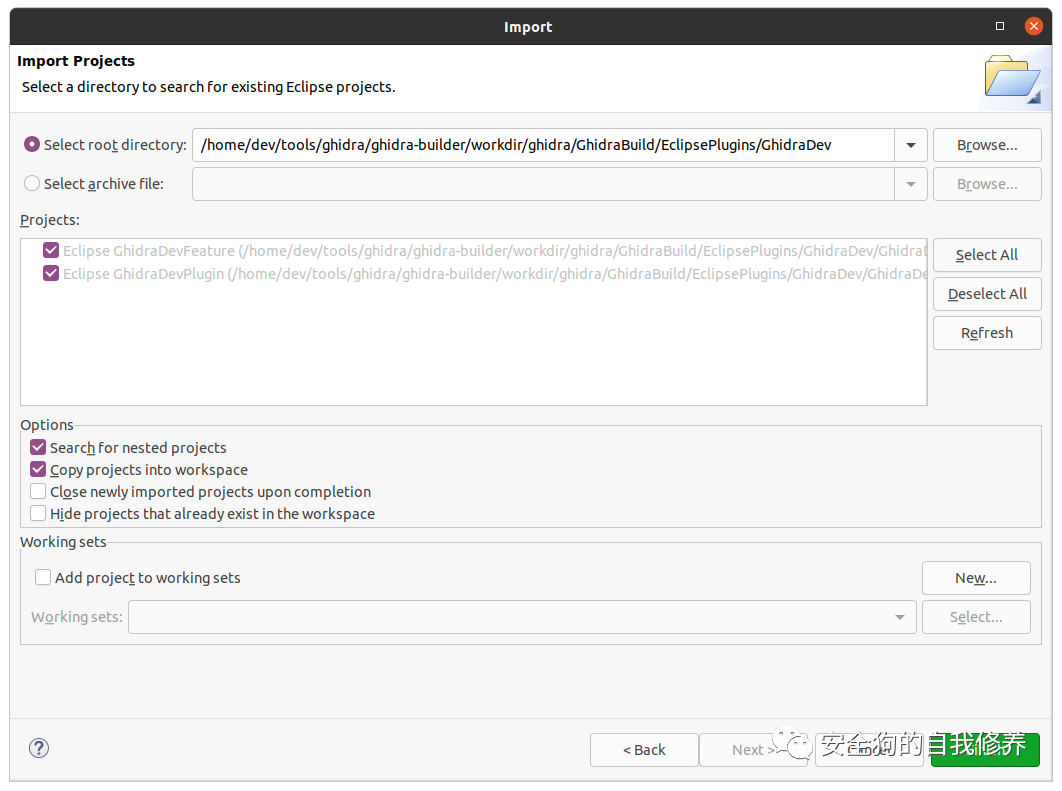Go Back to the previous wizard page

644,750
